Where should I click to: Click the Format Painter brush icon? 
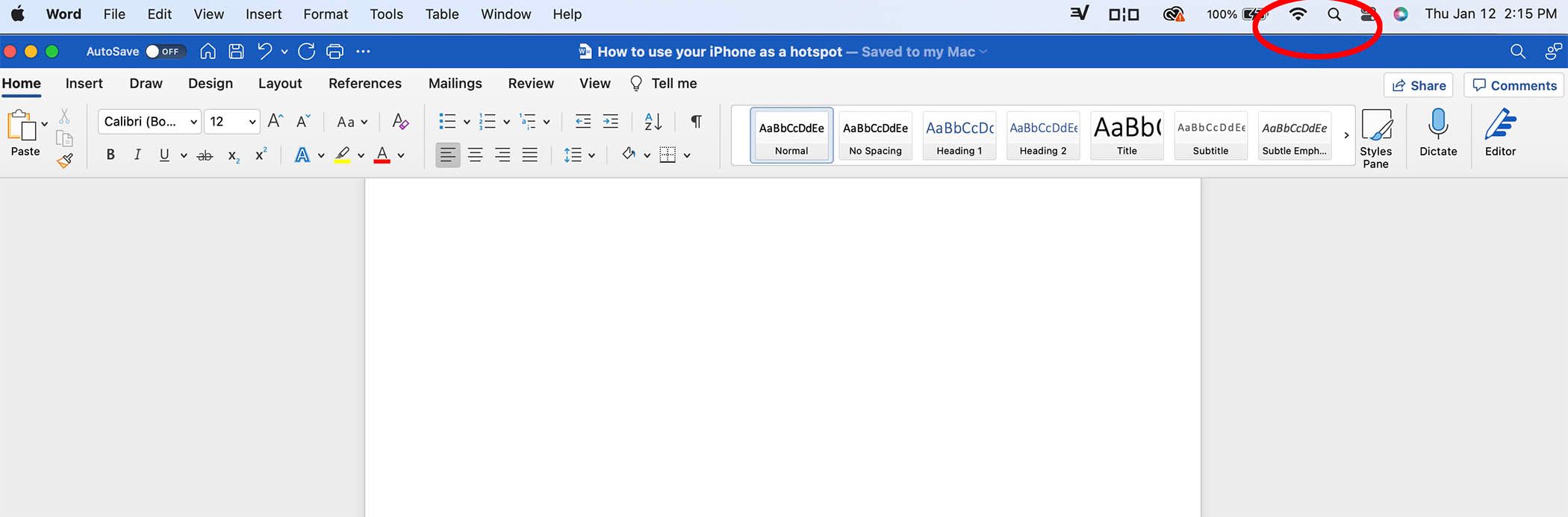click(x=65, y=160)
